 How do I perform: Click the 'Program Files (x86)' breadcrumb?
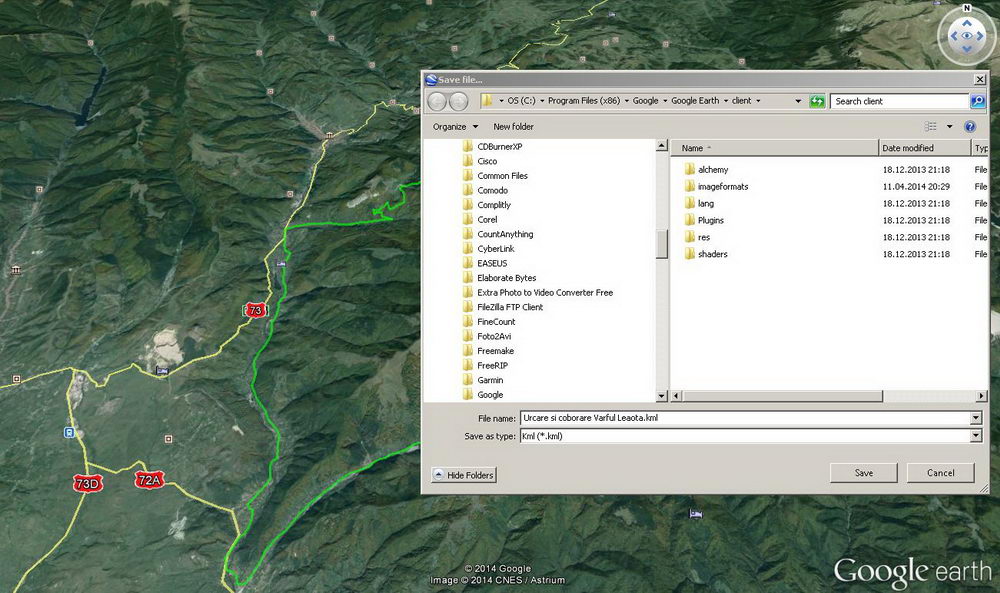[584, 101]
